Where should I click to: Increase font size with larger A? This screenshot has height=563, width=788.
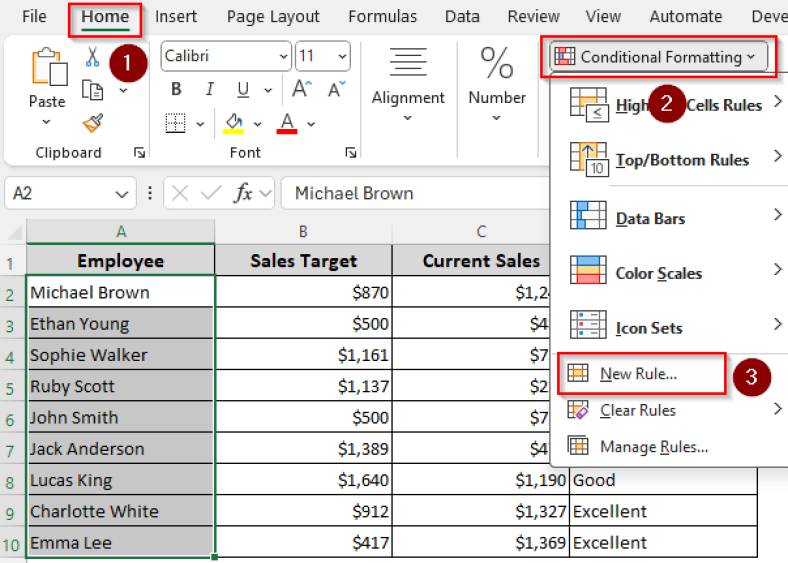[x=302, y=89]
